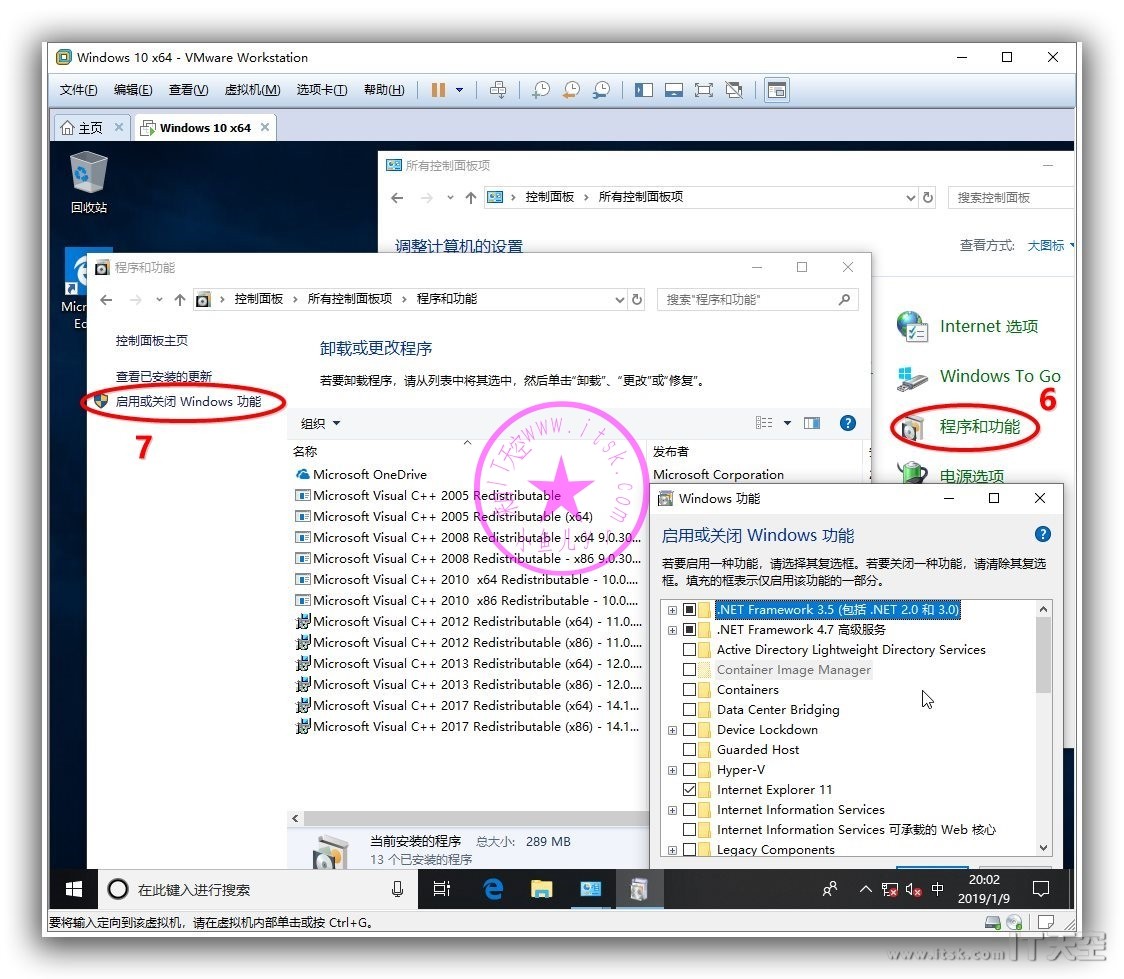Open the 查看(V) menu
The image size is (1124, 979).
tap(189, 90)
